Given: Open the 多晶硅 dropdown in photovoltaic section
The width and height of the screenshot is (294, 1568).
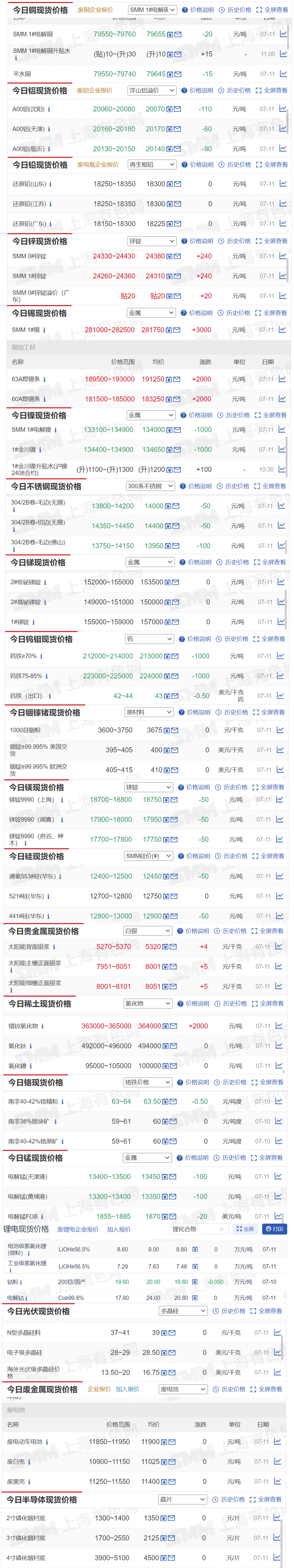Looking at the screenshot, I should click(183, 1311).
